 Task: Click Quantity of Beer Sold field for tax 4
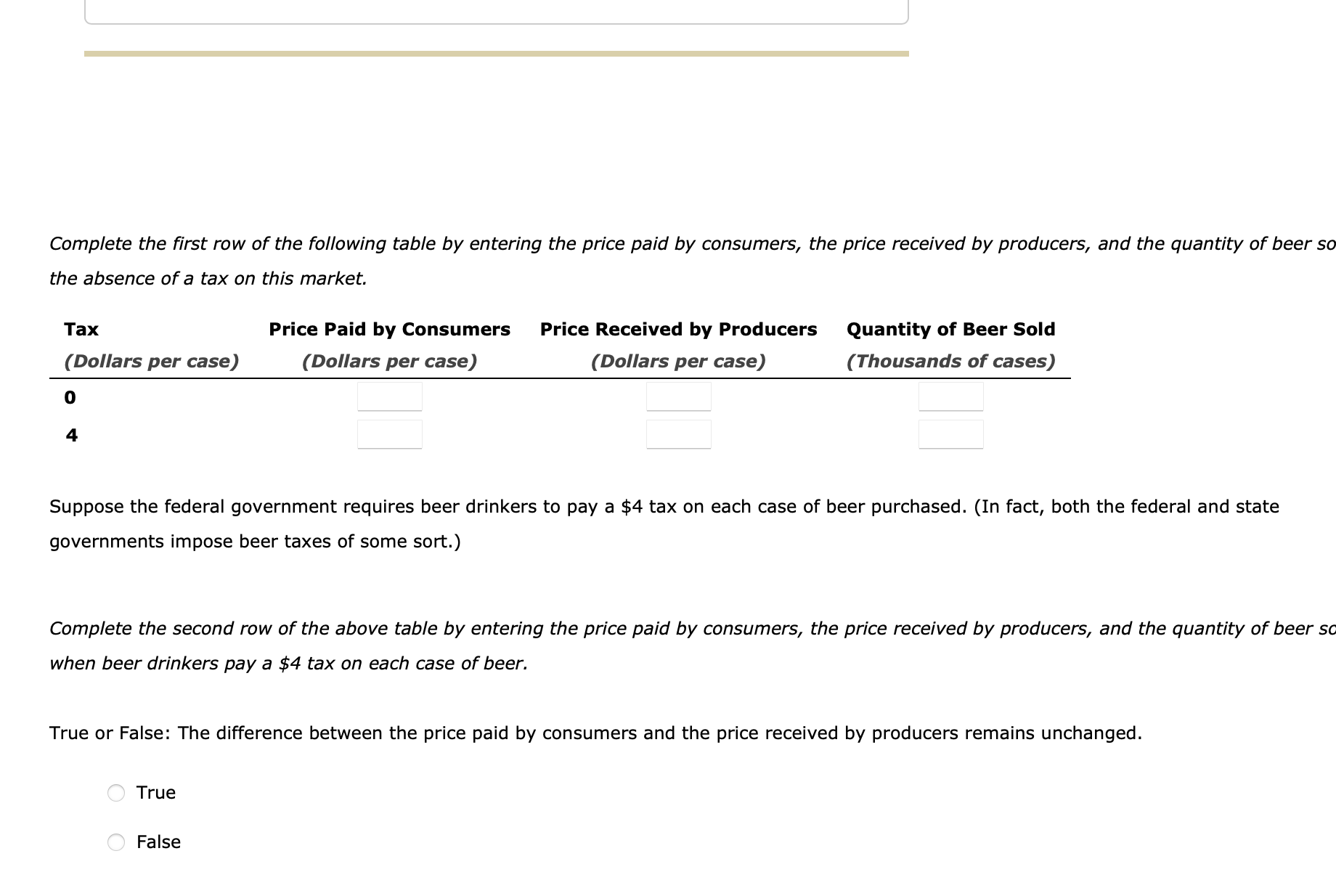[951, 434]
